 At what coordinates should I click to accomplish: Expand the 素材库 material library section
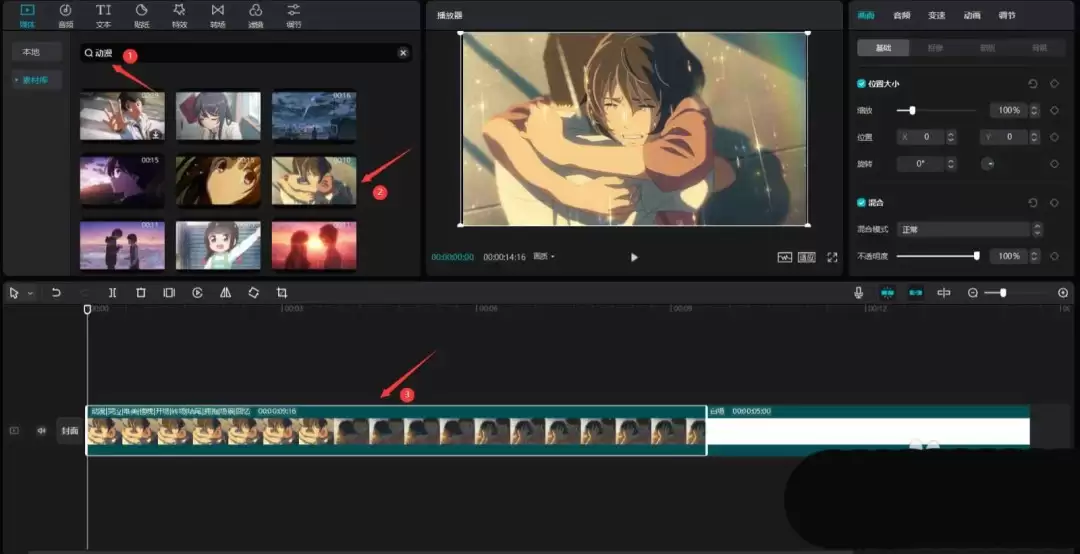click(37, 80)
